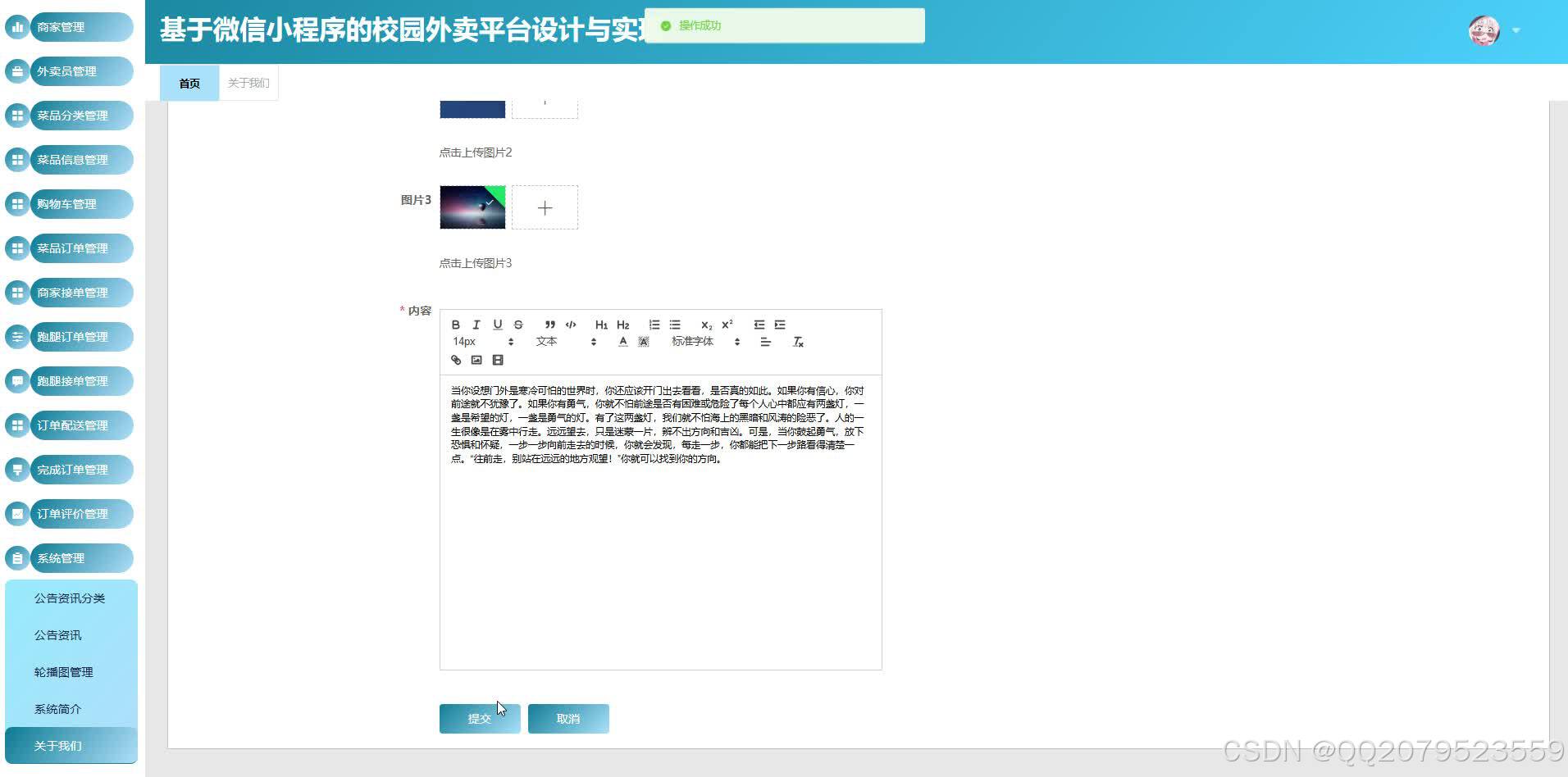Screen dimensions: 1568x777
Task: Insert an image into the content editor
Action: click(x=476, y=360)
